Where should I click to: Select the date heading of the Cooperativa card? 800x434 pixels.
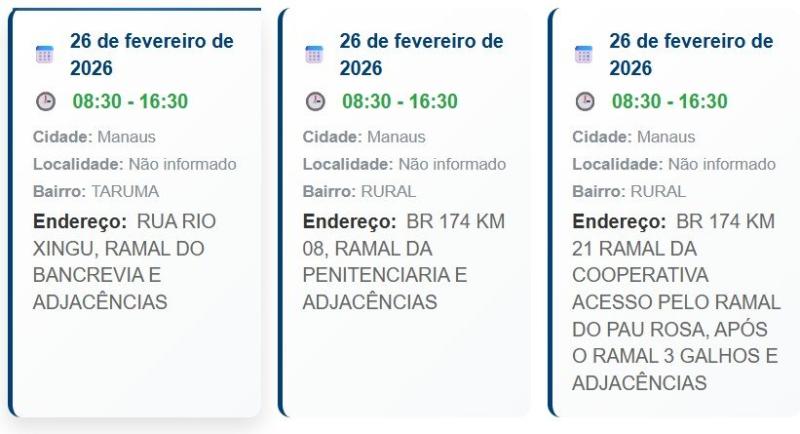[x=691, y=54]
